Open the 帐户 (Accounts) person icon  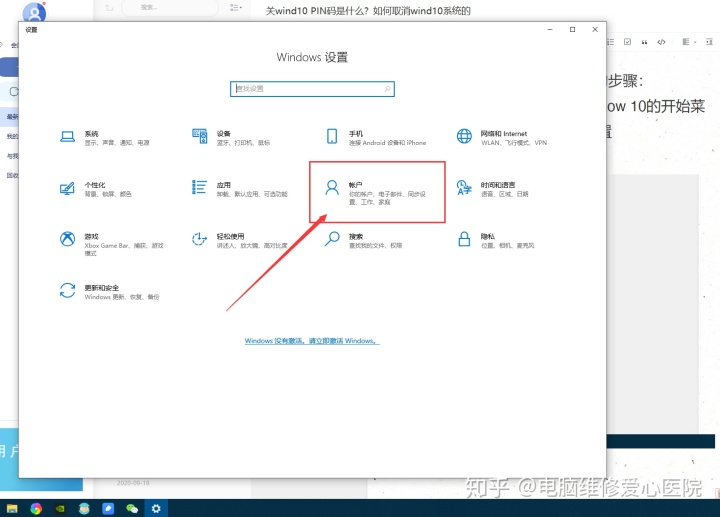332,188
